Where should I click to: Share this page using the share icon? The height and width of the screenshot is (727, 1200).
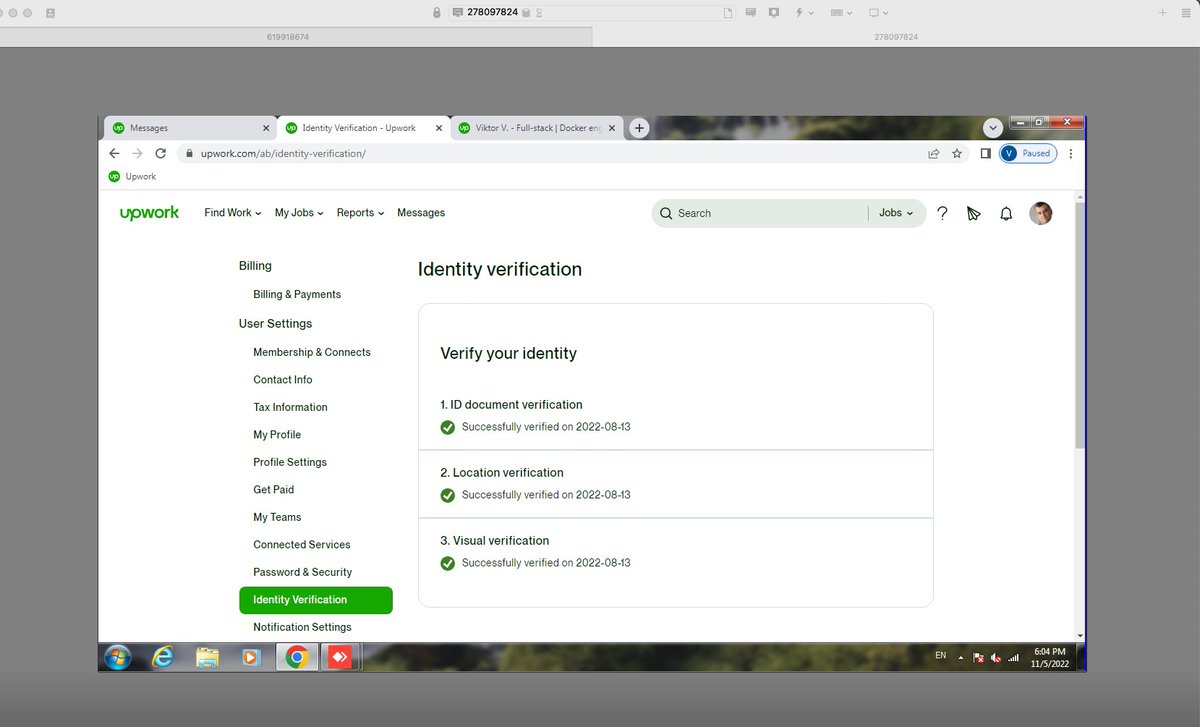click(x=933, y=154)
